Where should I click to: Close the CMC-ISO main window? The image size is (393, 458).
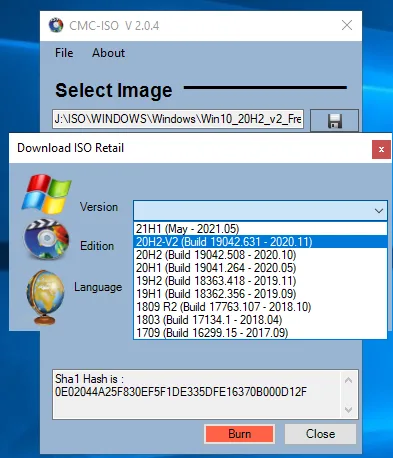(347, 25)
